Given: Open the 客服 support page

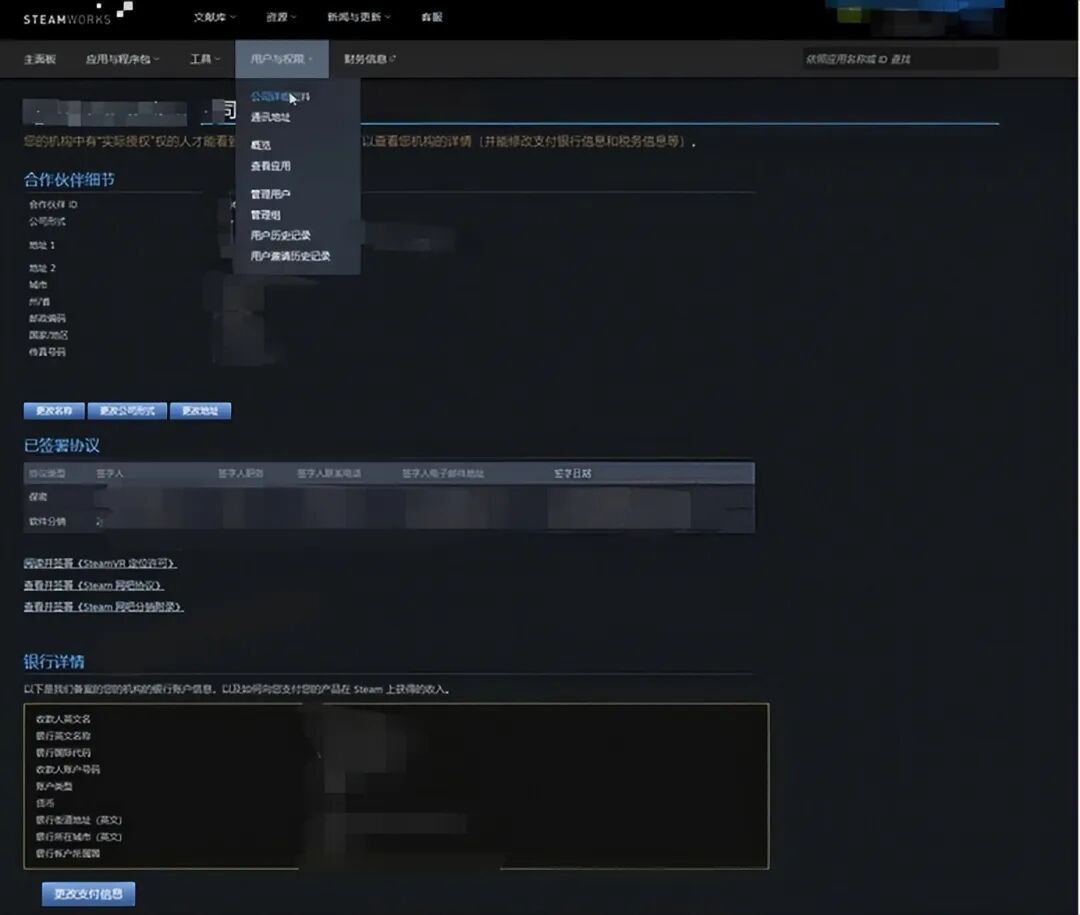Looking at the screenshot, I should pos(432,17).
